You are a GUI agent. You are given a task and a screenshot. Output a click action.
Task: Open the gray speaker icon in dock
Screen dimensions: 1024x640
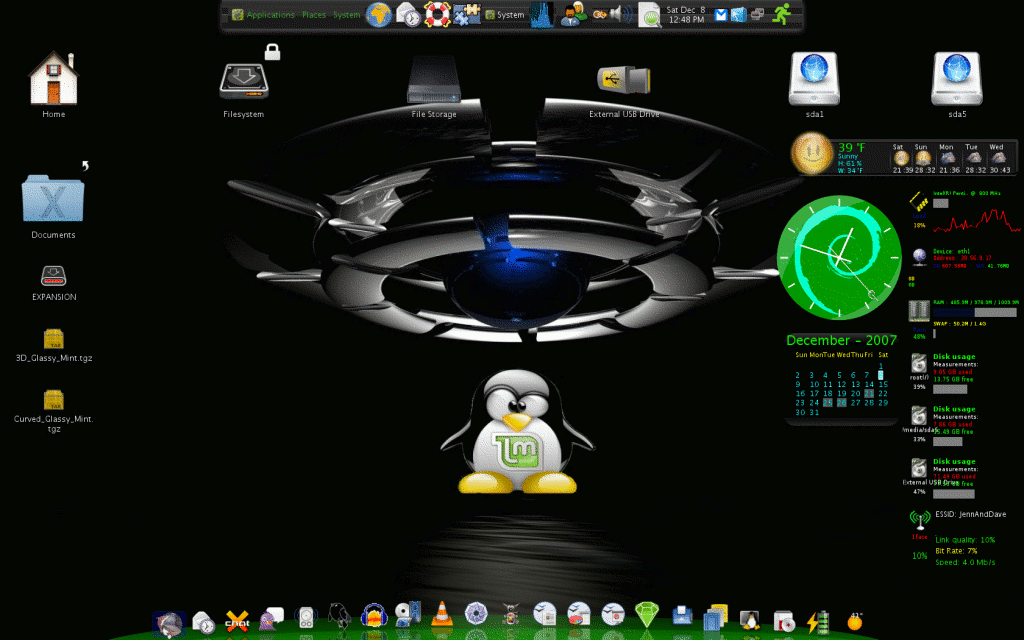[x=305, y=617]
